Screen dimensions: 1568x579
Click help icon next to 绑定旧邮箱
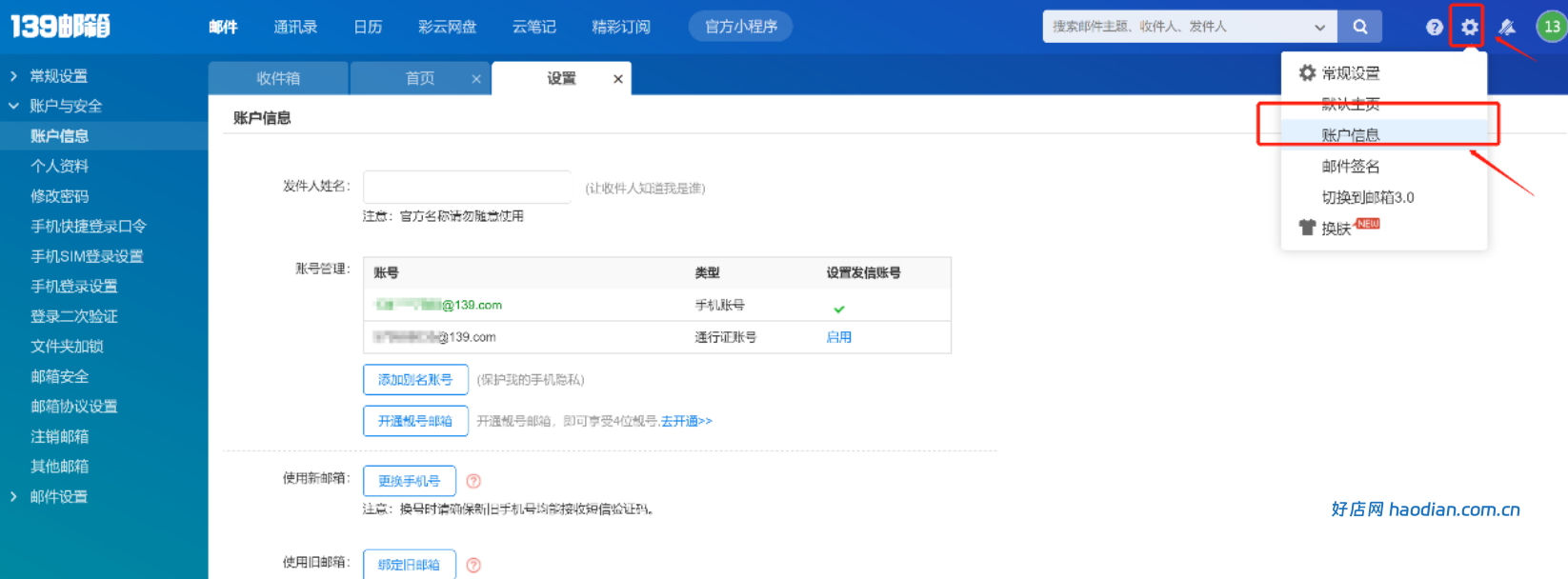(x=473, y=565)
